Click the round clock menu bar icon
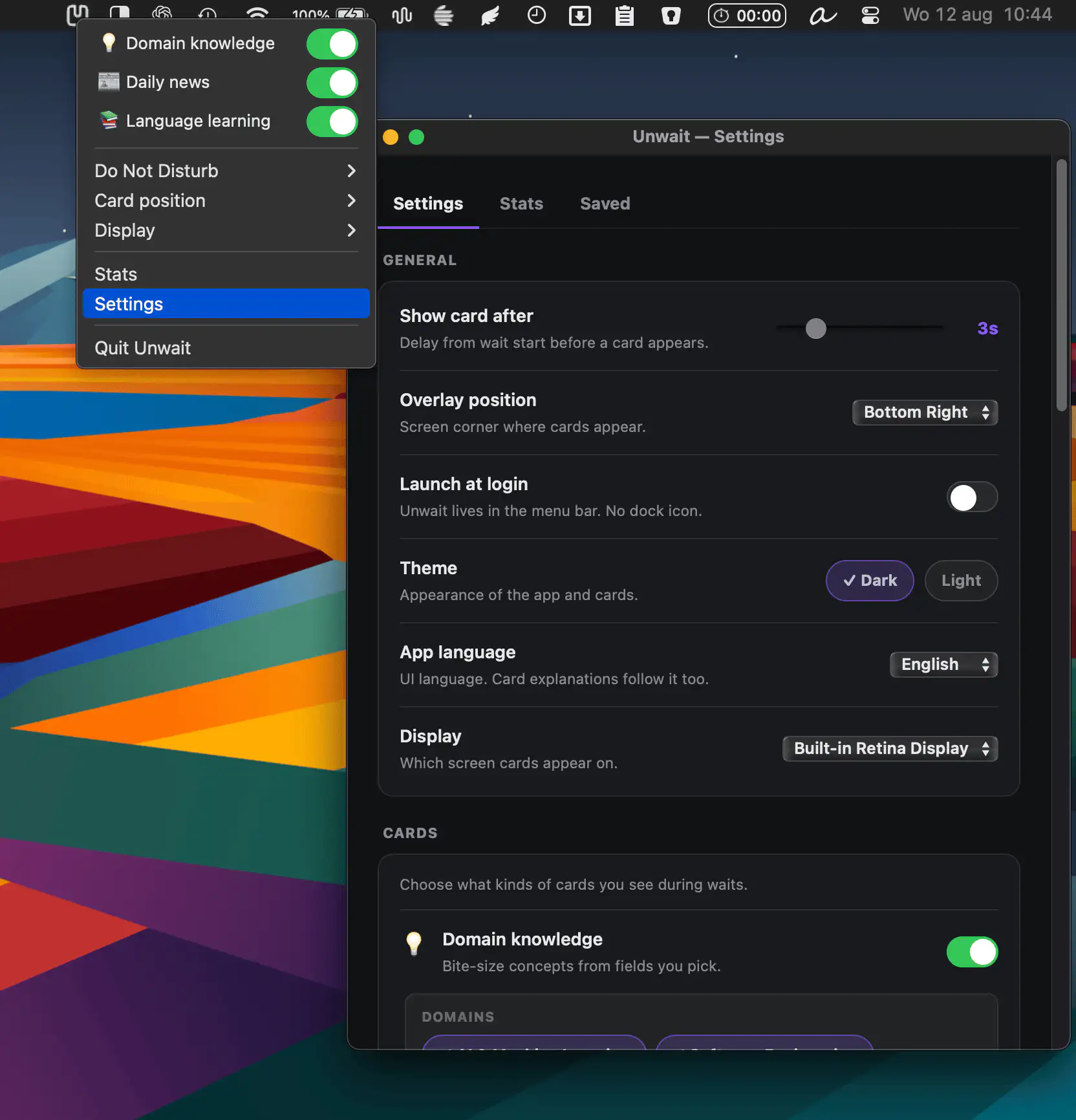Viewport: 1076px width, 1120px height. click(x=537, y=15)
